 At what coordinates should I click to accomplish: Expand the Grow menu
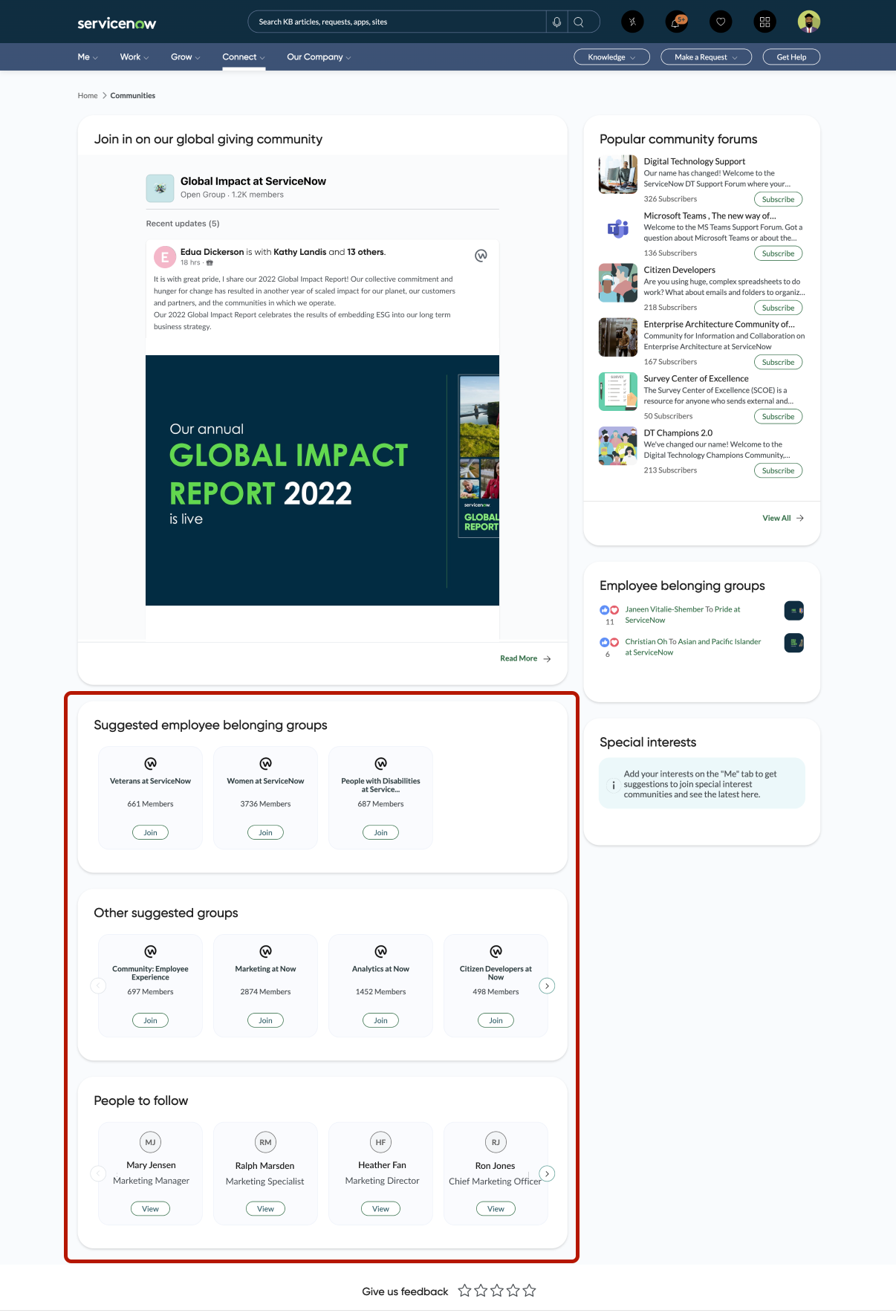click(186, 57)
